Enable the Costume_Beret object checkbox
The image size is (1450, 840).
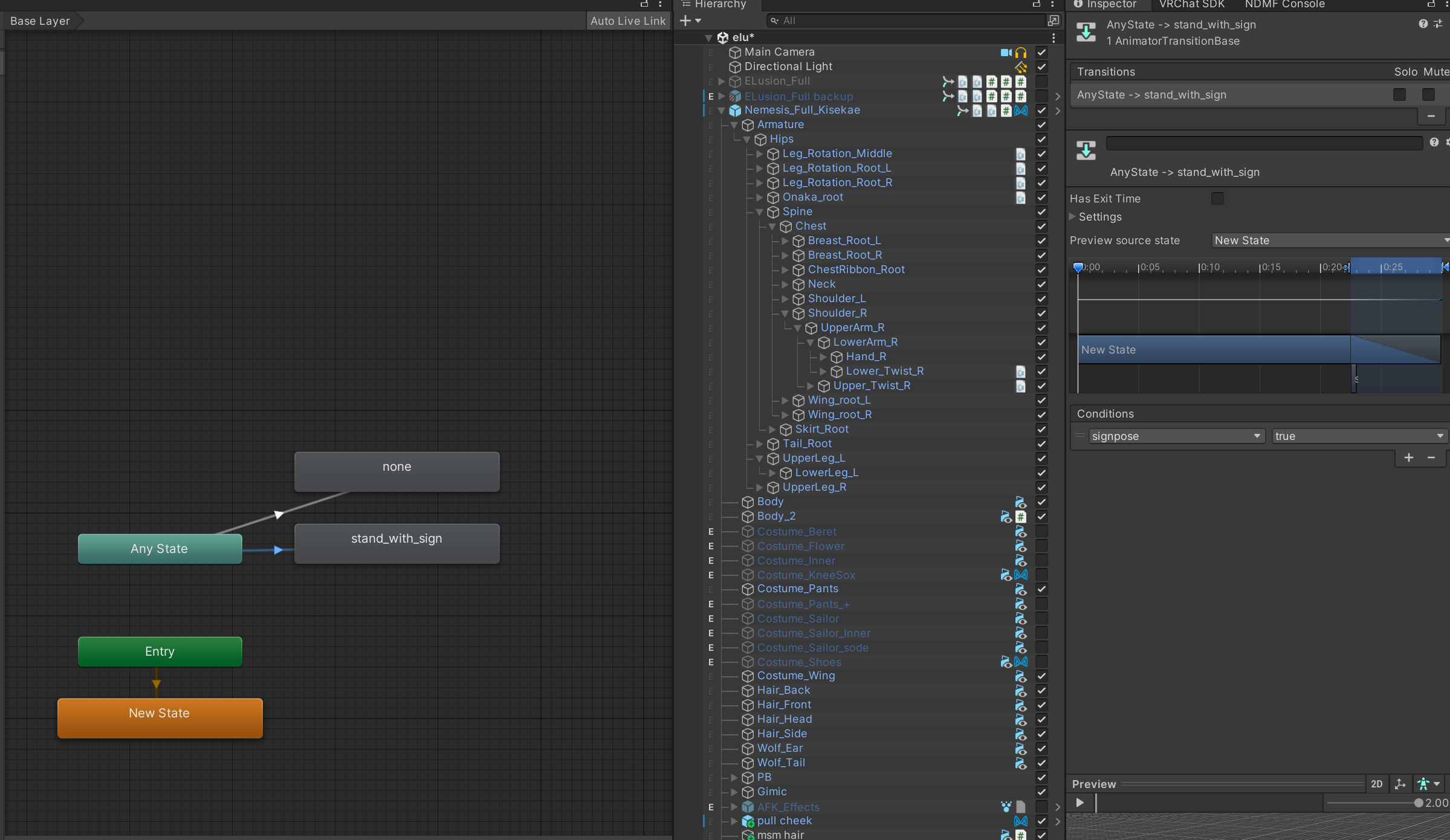(x=1041, y=531)
